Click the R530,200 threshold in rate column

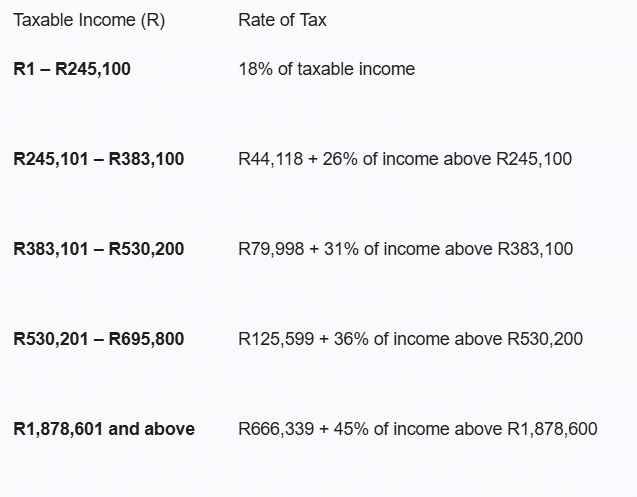click(545, 339)
